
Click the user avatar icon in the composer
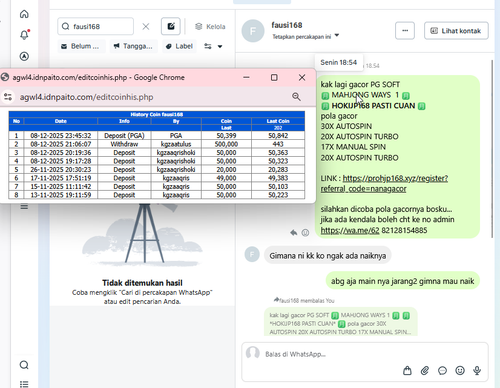click(x=253, y=353)
